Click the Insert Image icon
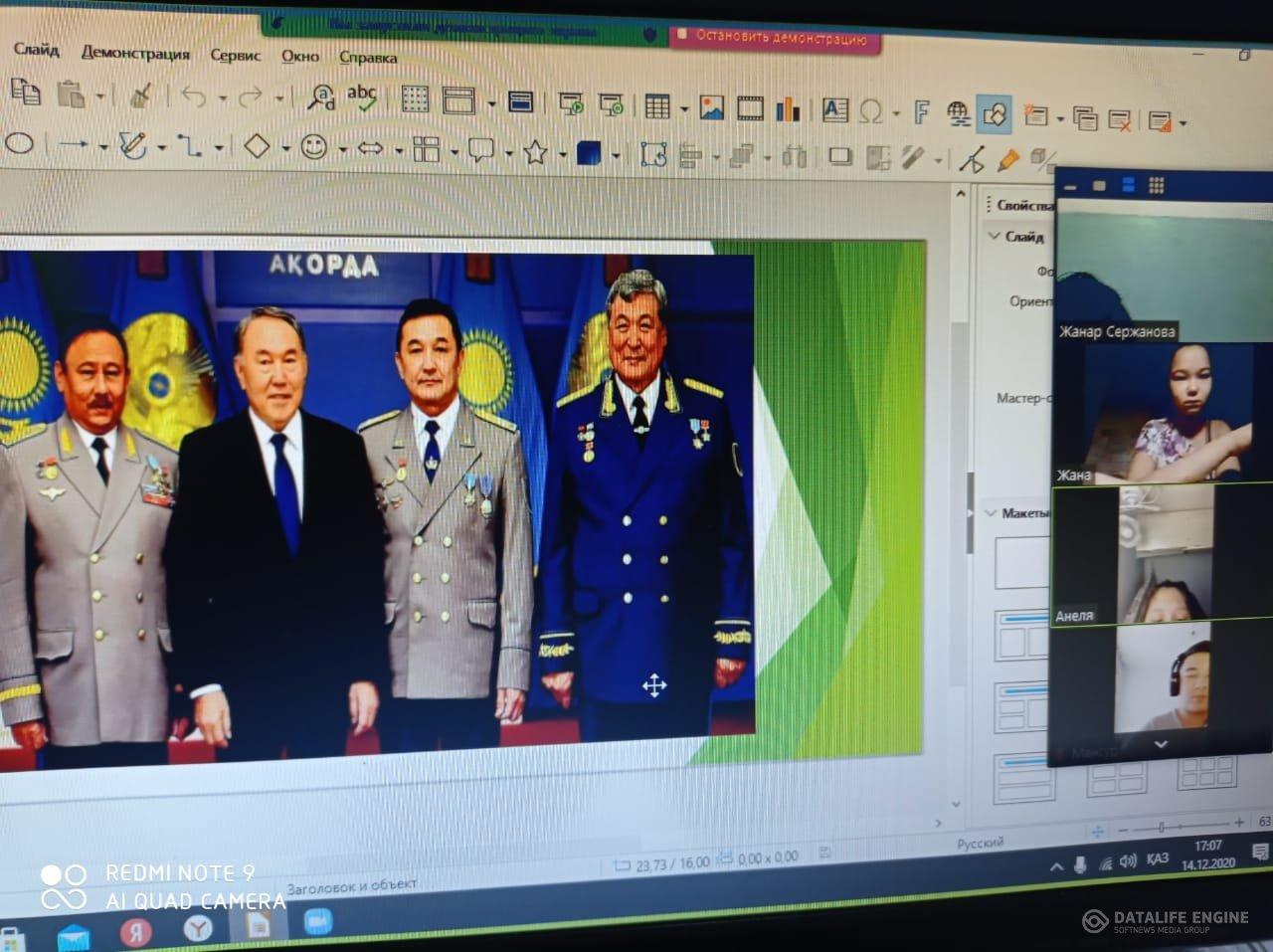1273x952 pixels. pos(711,107)
